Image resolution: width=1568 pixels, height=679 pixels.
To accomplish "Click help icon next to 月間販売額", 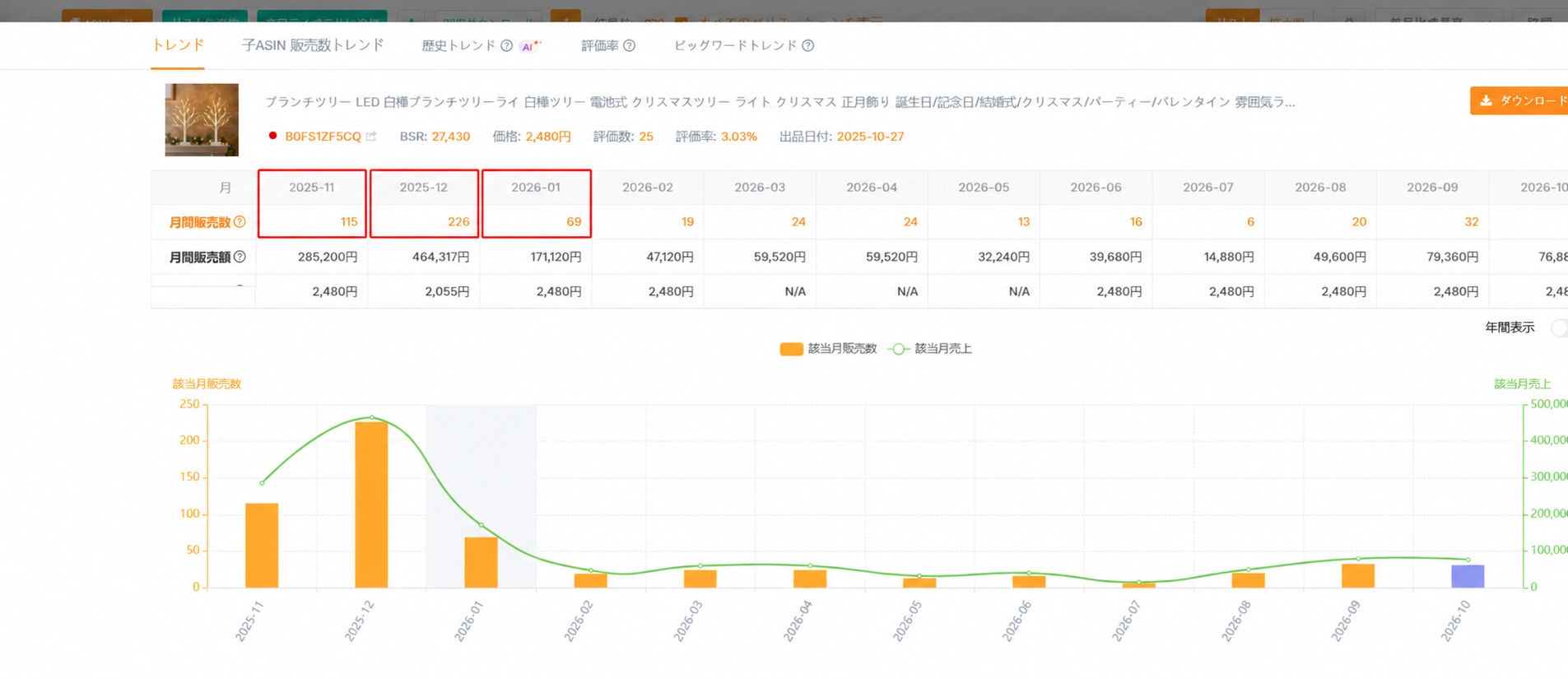I will coord(240,257).
